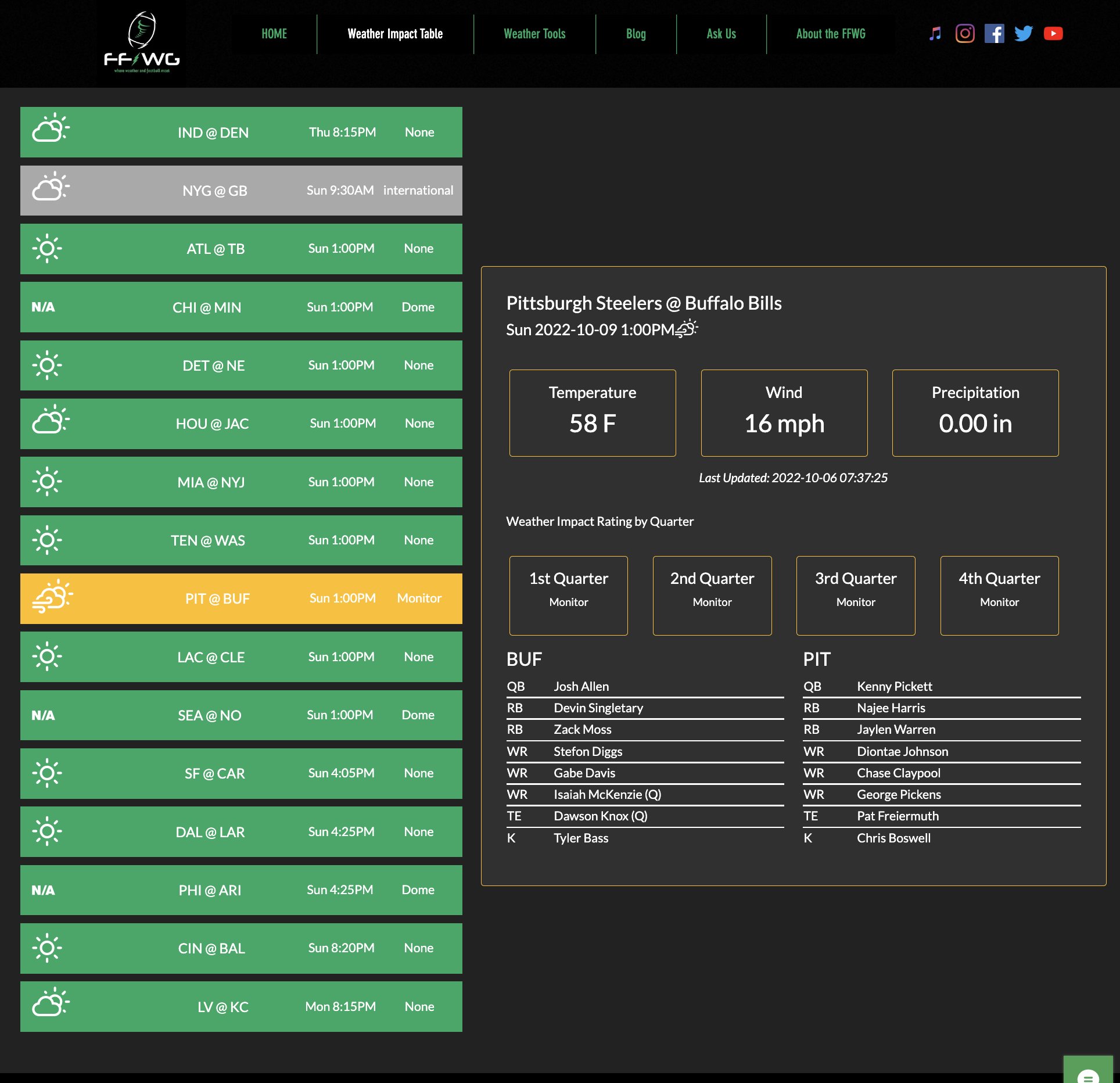1120x1083 pixels.
Task: Click Pat Freiermuth in PIT roster
Action: click(898, 816)
